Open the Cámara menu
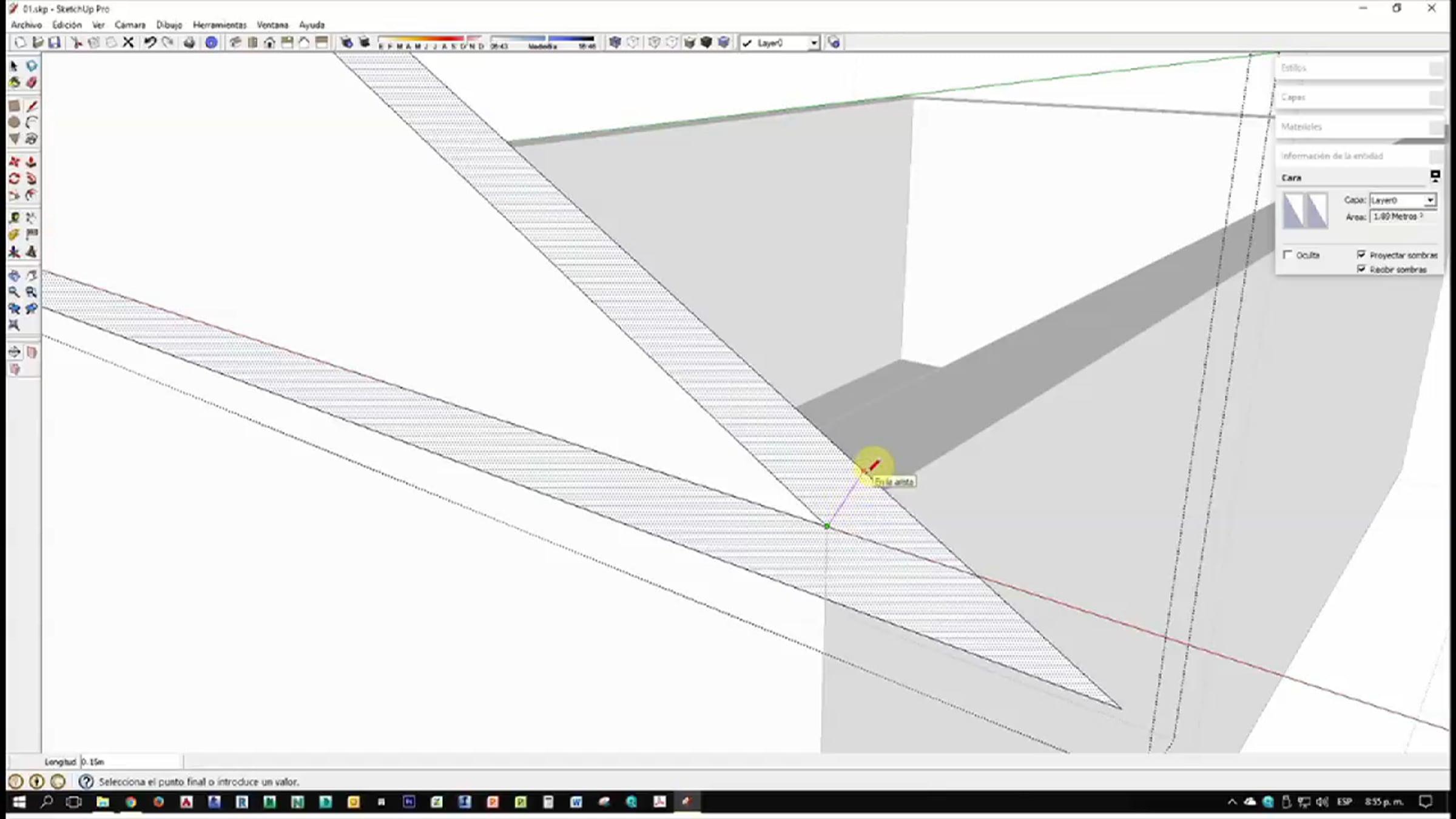 coord(130,25)
